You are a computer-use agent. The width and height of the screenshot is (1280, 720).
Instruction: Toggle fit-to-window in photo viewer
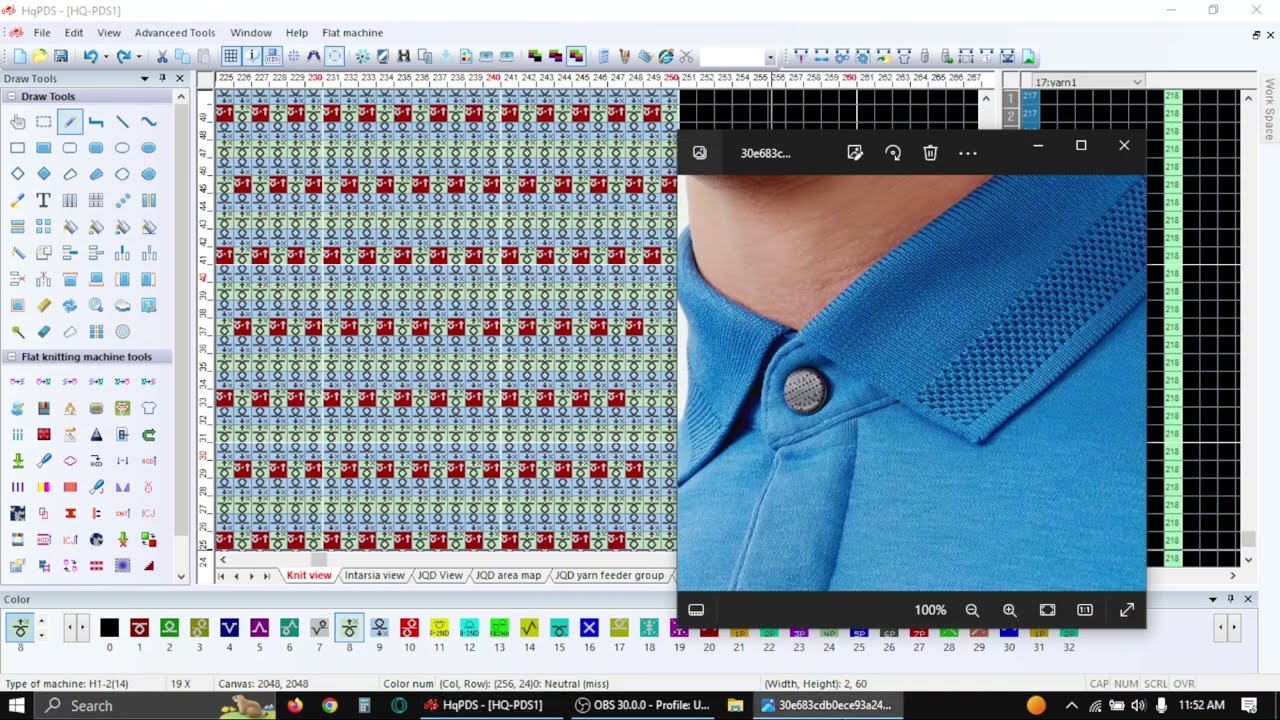(x=1047, y=610)
